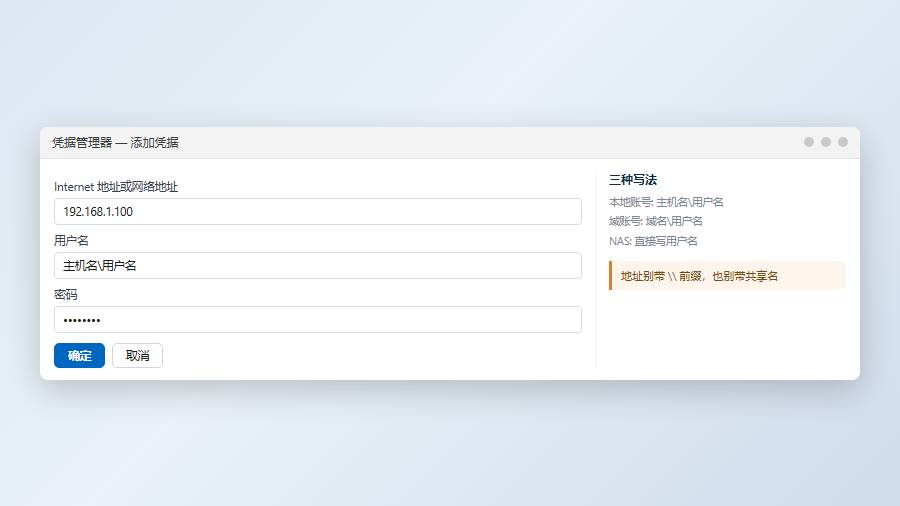Click the last gray window control dot
The image size is (900, 506).
(843, 142)
